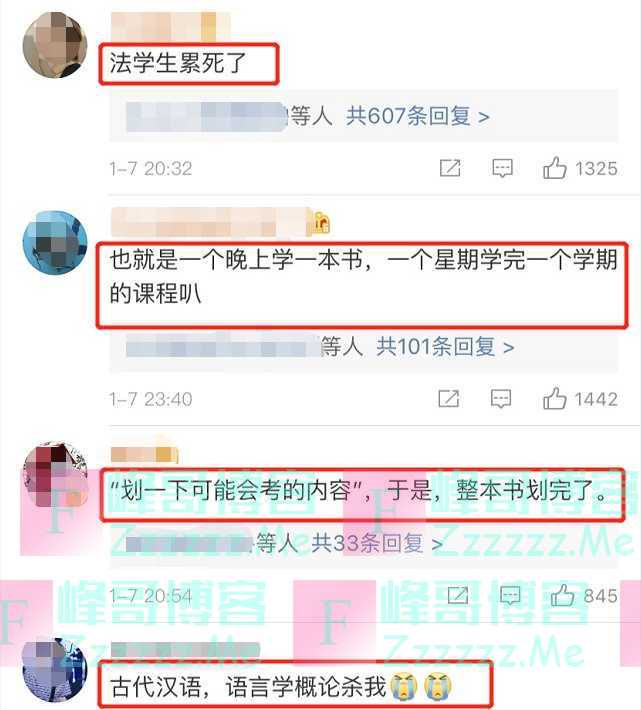Open the third commenter's red avatar
Viewport: 641px width, 710px height.
[55, 474]
